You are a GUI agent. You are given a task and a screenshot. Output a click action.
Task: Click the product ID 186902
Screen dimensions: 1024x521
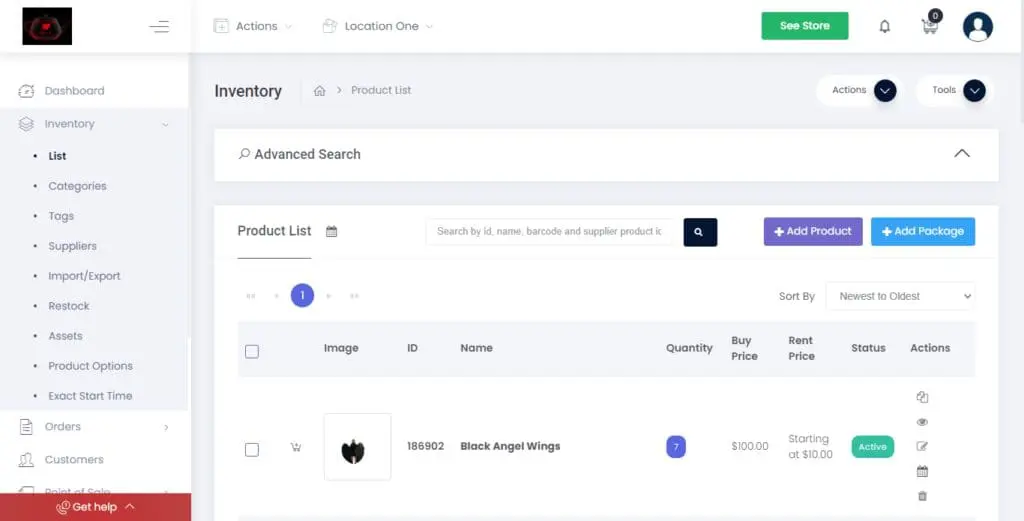(x=426, y=447)
